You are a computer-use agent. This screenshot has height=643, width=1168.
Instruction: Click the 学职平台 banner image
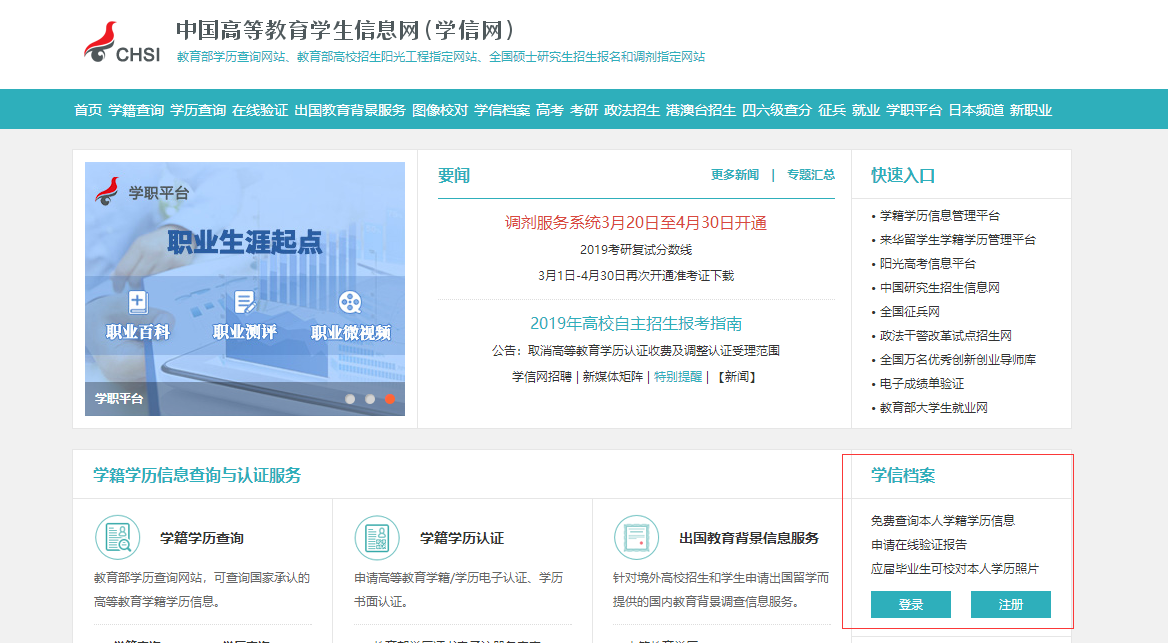click(x=244, y=288)
